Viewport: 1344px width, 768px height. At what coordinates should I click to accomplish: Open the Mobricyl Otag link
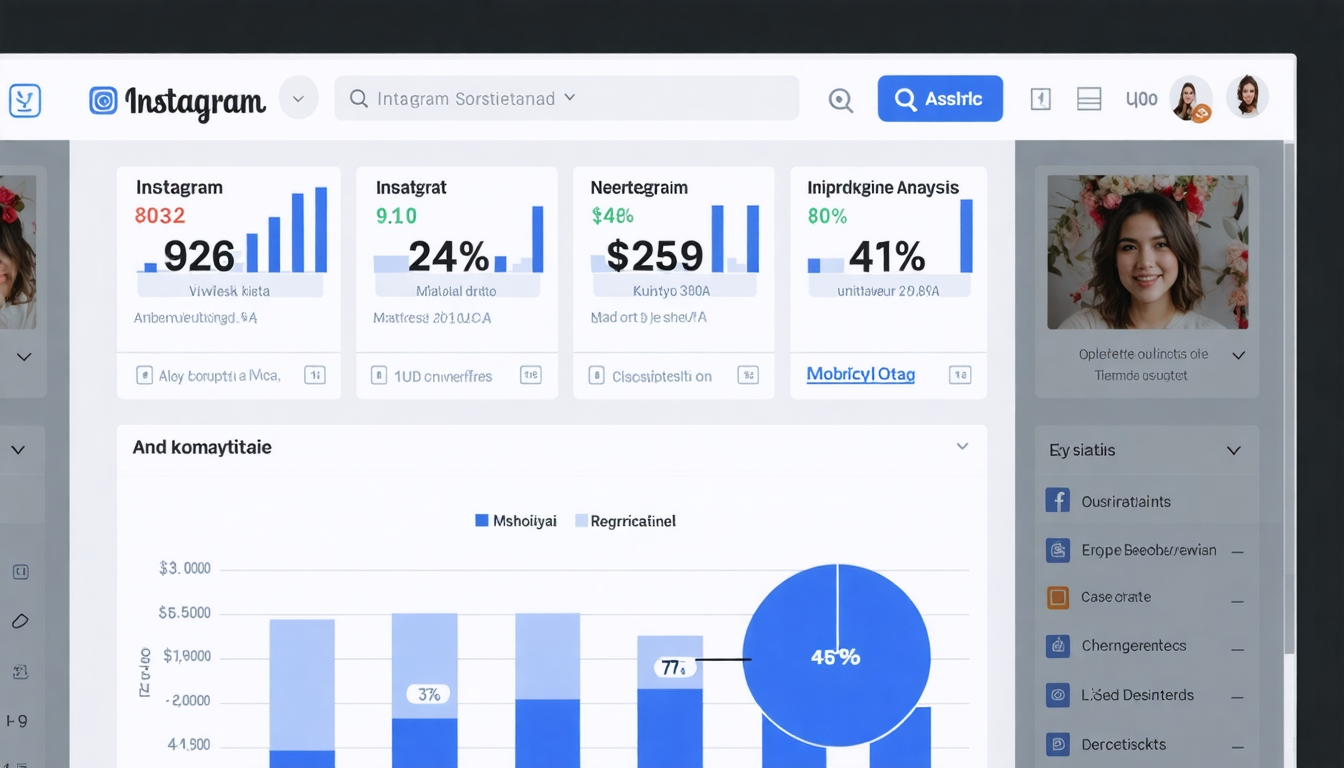coord(861,374)
